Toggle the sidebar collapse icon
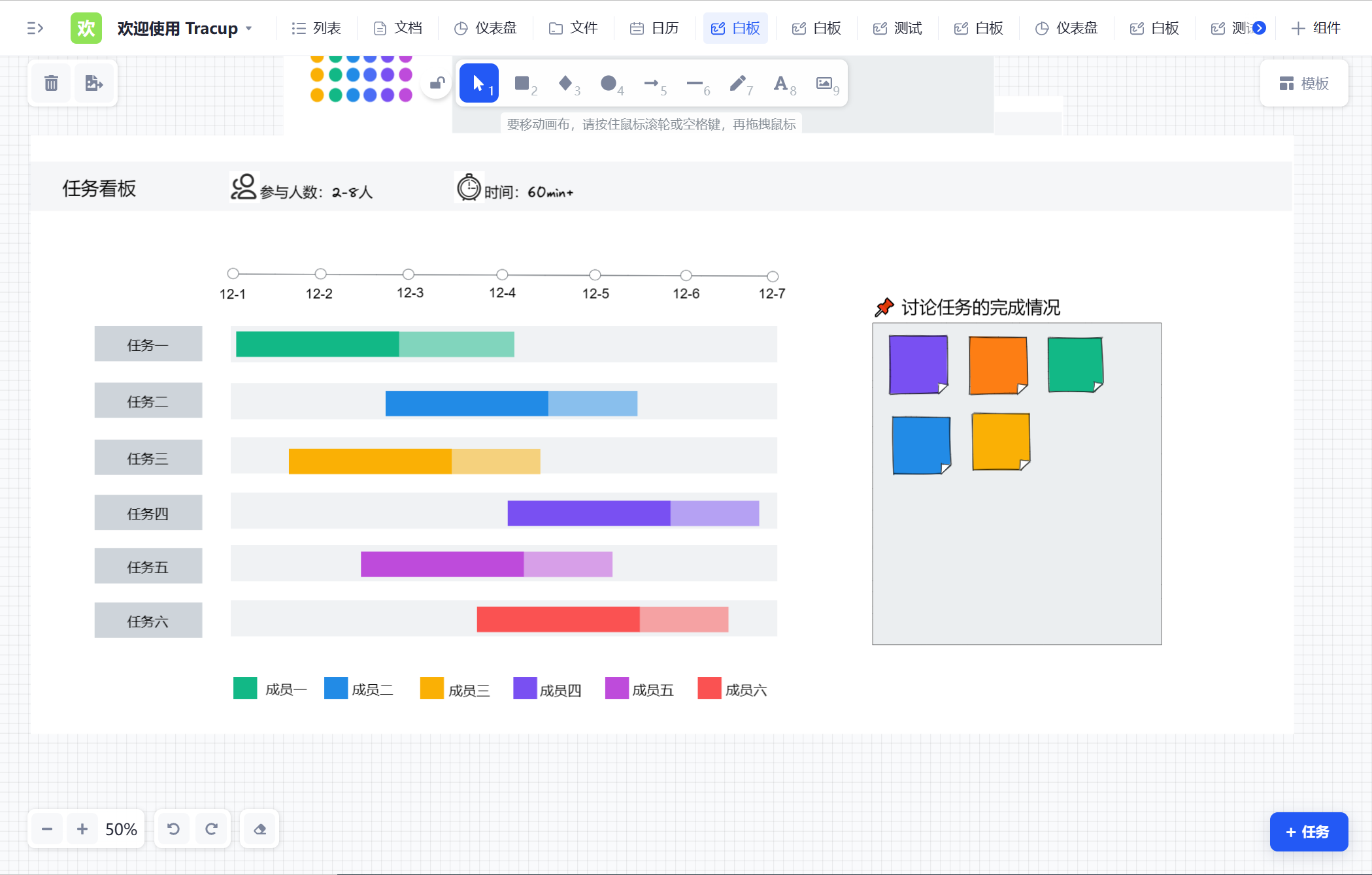This screenshot has width=1372, height=875. (35, 28)
